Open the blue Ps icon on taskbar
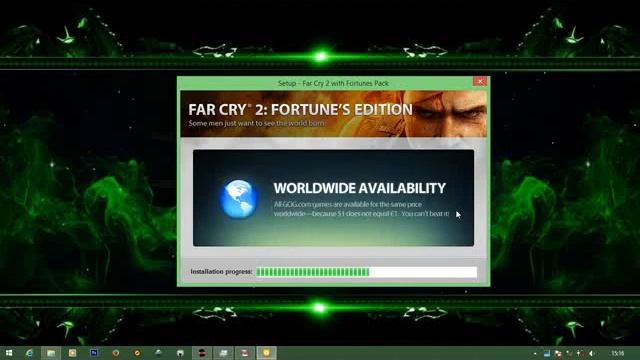Image resolution: width=640 pixels, height=360 pixels. click(94, 353)
